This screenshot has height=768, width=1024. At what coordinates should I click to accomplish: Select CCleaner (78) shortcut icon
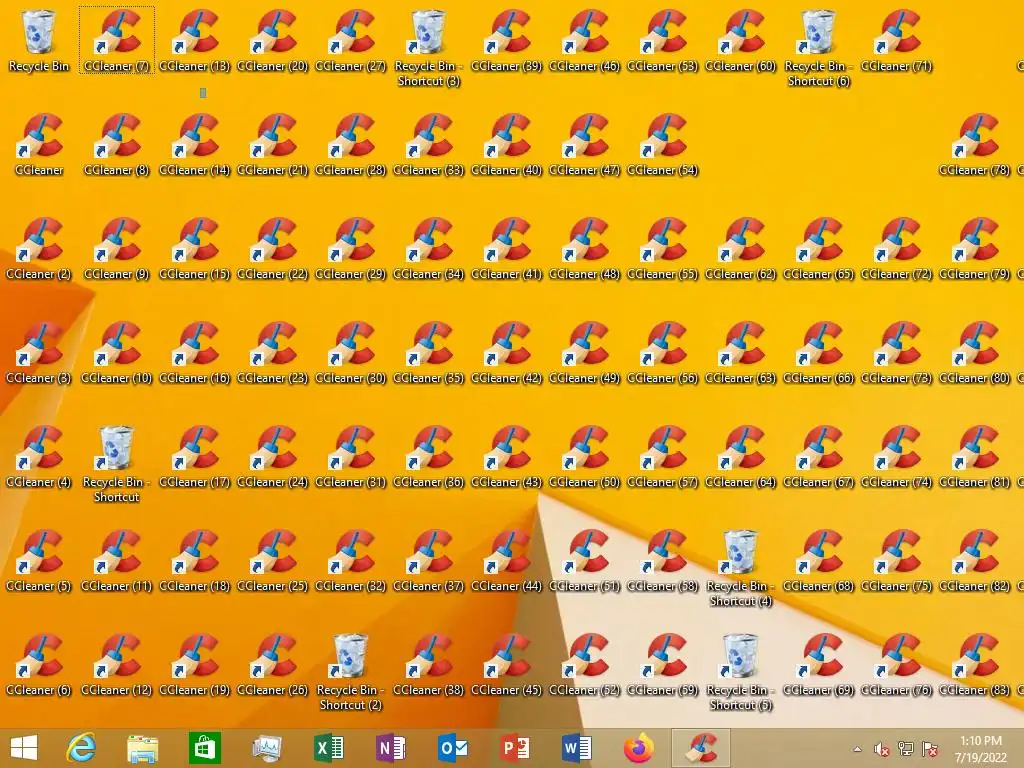tap(974, 144)
